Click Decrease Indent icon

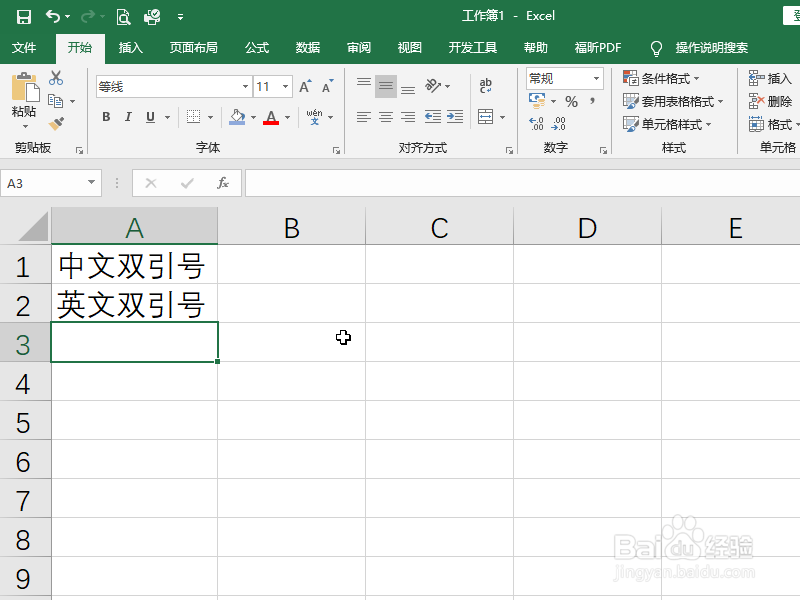(433, 117)
